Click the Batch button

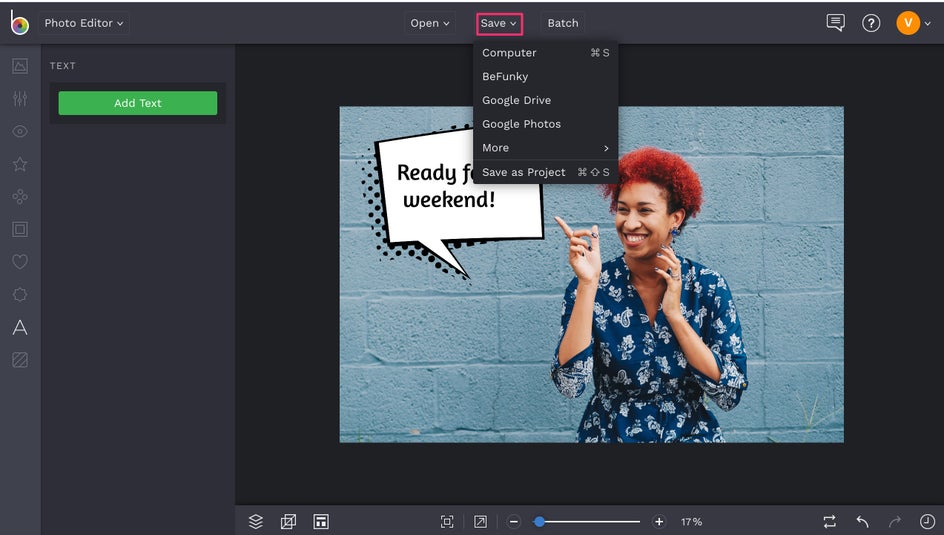pyautogui.click(x=563, y=23)
